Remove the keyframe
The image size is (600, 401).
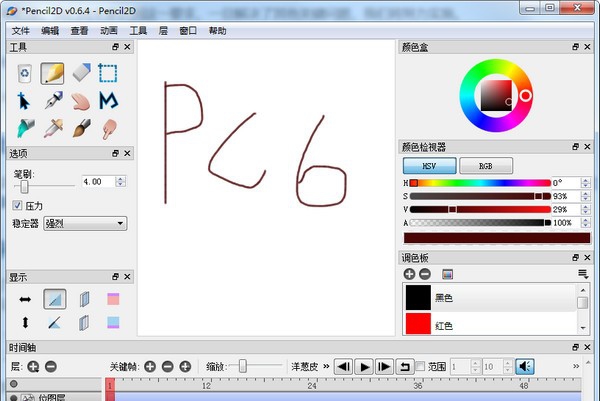click(168, 367)
